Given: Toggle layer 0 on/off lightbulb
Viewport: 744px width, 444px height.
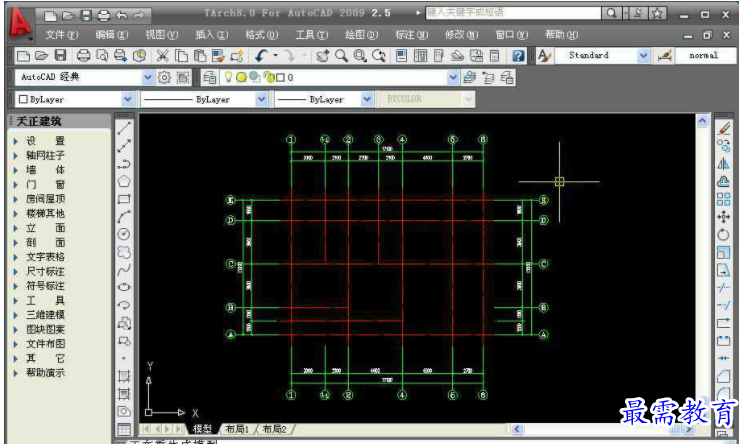Looking at the screenshot, I should pyautogui.click(x=228, y=77).
